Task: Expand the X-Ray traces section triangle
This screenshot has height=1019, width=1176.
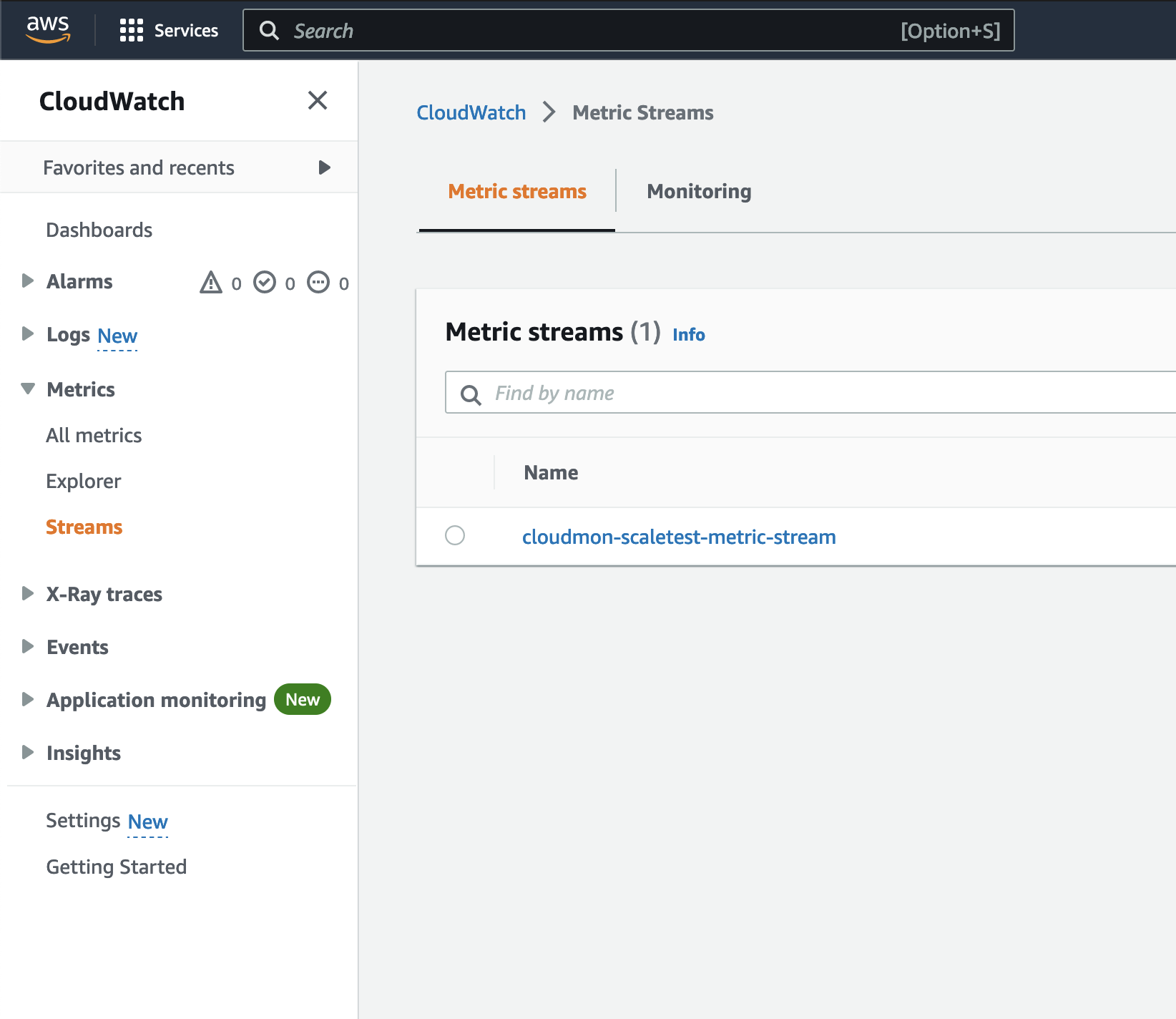Action: pyautogui.click(x=27, y=593)
